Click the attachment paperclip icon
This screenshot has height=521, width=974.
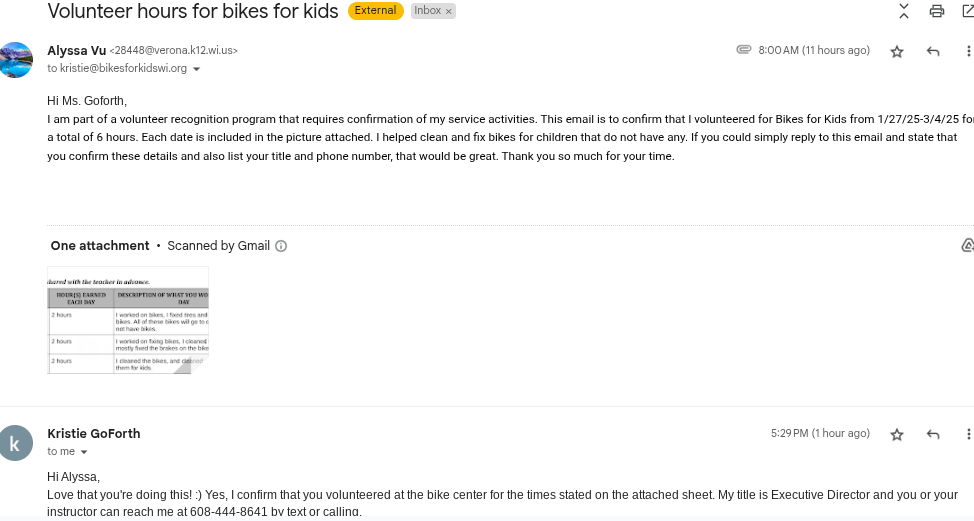click(743, 49)
